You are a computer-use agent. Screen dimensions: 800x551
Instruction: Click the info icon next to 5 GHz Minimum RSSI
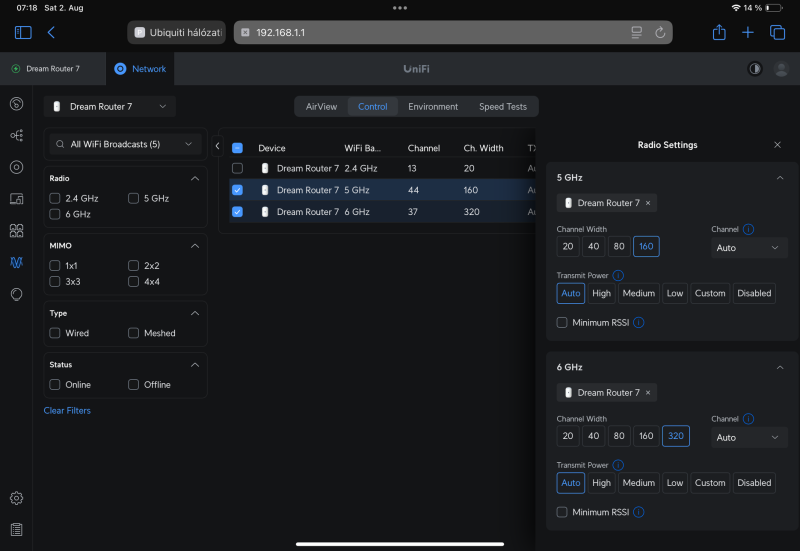[x=638, y=322]
